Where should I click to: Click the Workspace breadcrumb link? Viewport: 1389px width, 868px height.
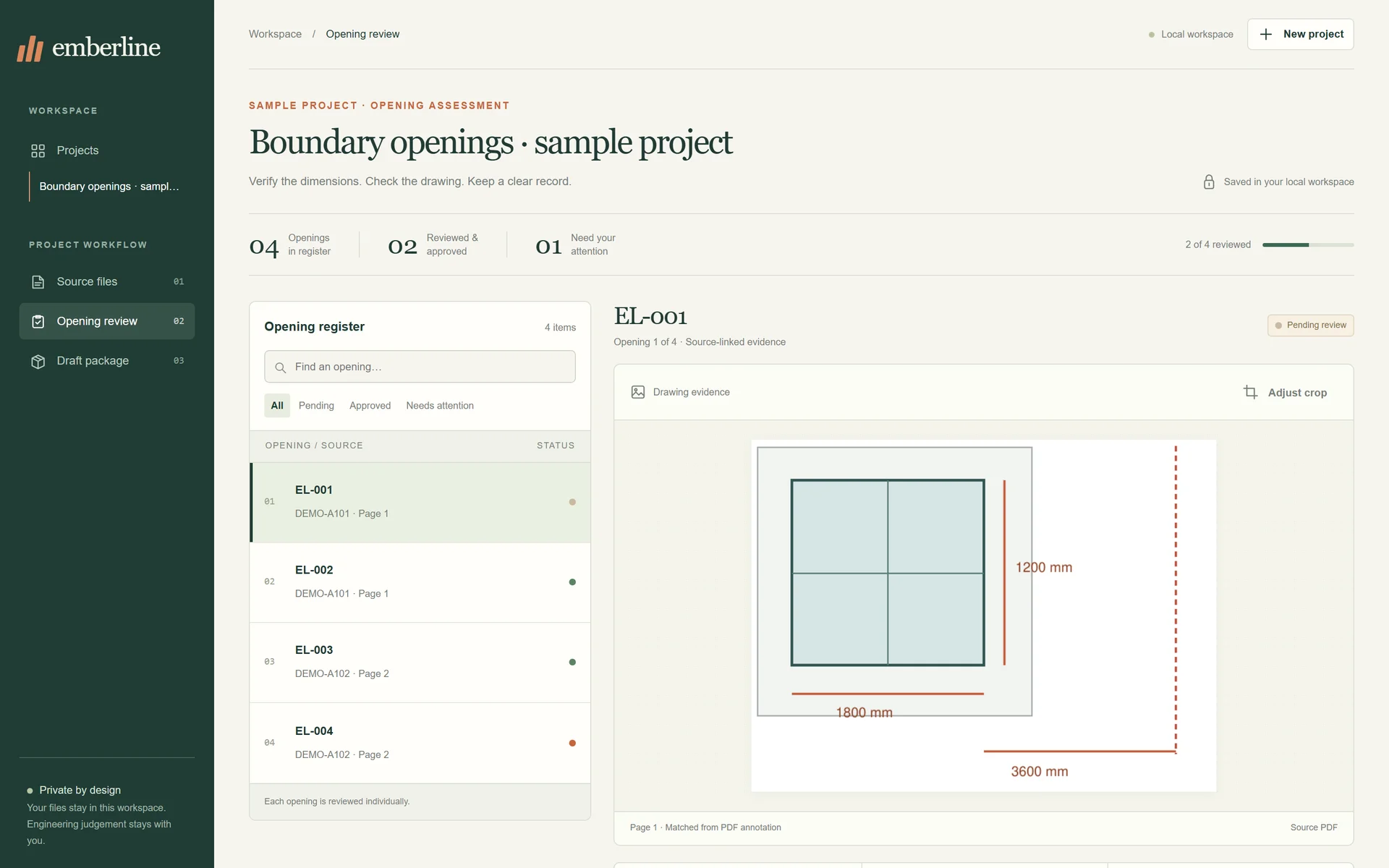(x=275, y=34)
